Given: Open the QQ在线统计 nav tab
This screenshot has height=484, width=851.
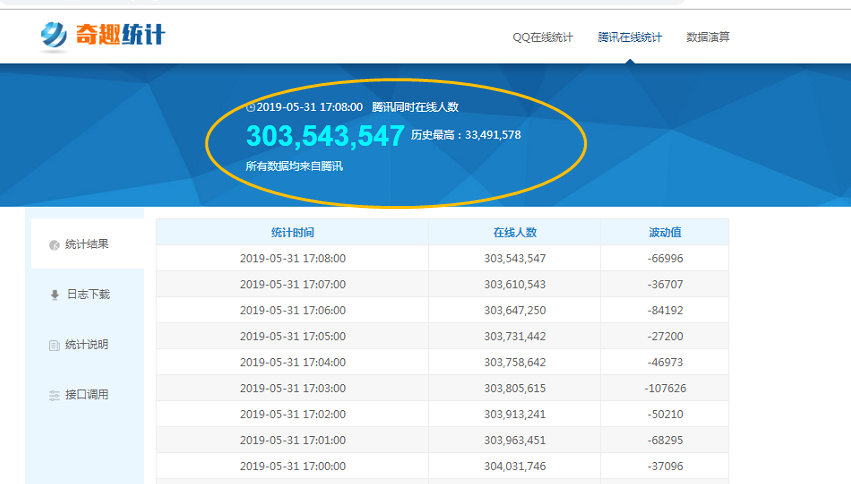Looking at the screenshot, I should pyautogui.click(x=543, y=37).
